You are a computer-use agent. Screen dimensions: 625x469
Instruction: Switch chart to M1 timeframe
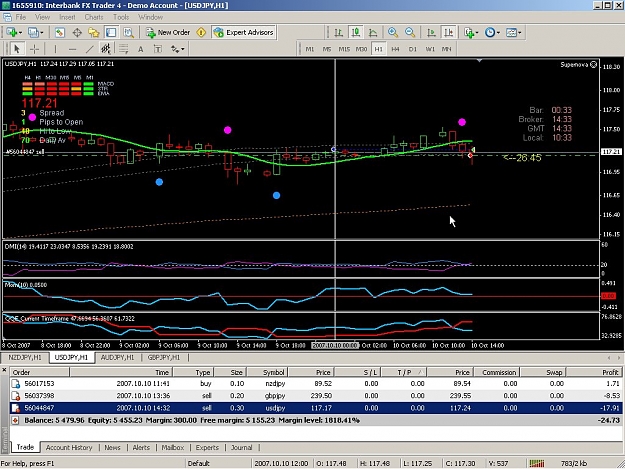(310, 49)
